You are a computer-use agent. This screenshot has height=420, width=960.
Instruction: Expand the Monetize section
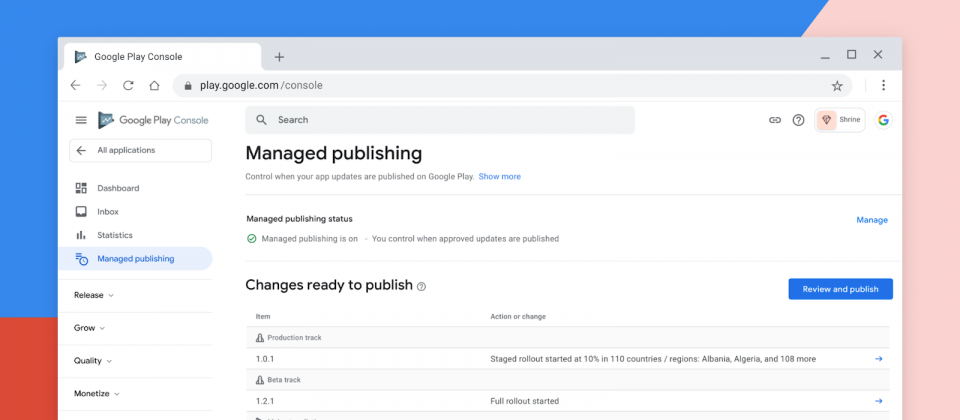coord(97,394)
